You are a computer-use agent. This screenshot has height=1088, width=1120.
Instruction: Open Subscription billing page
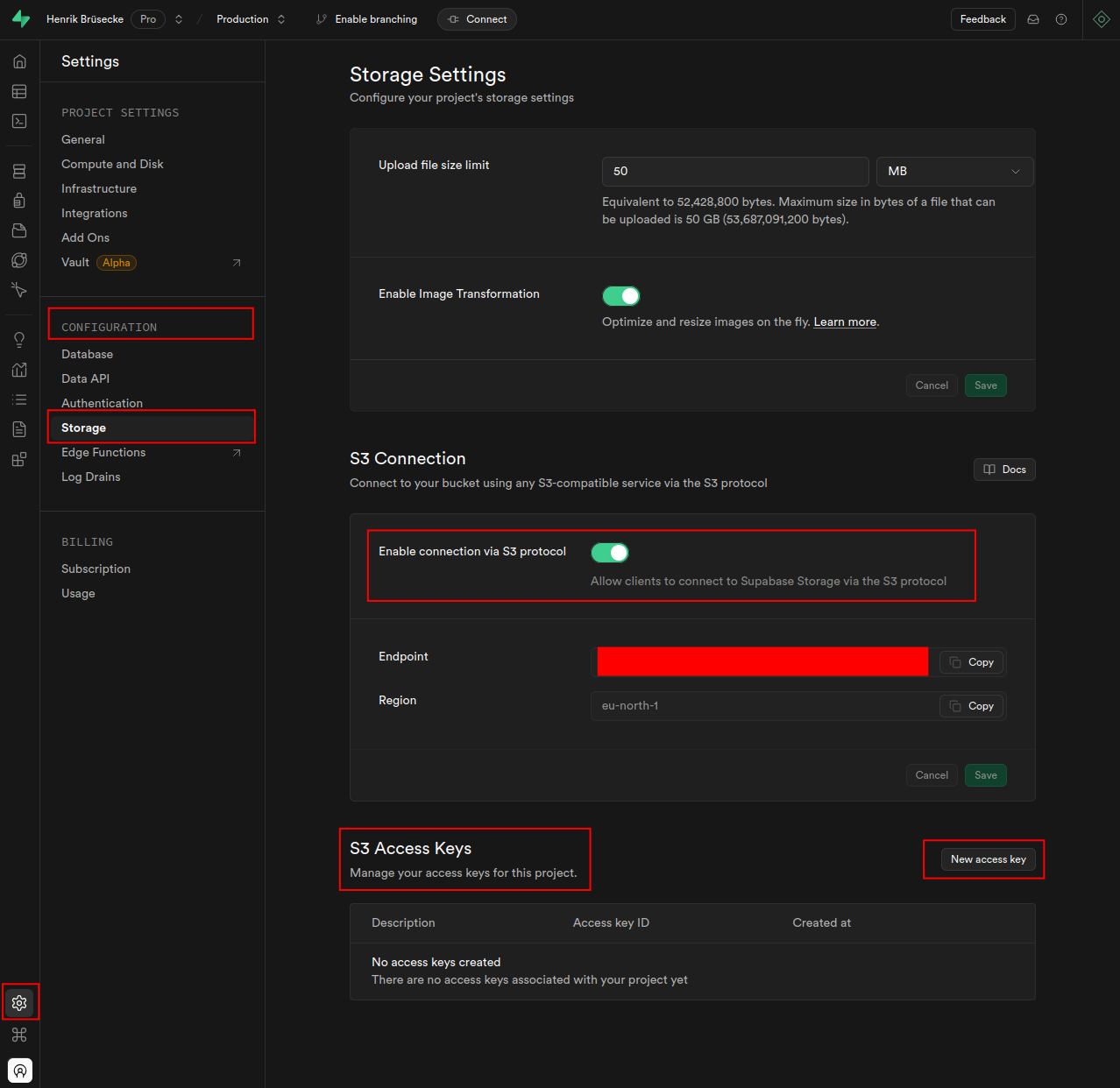96,569
